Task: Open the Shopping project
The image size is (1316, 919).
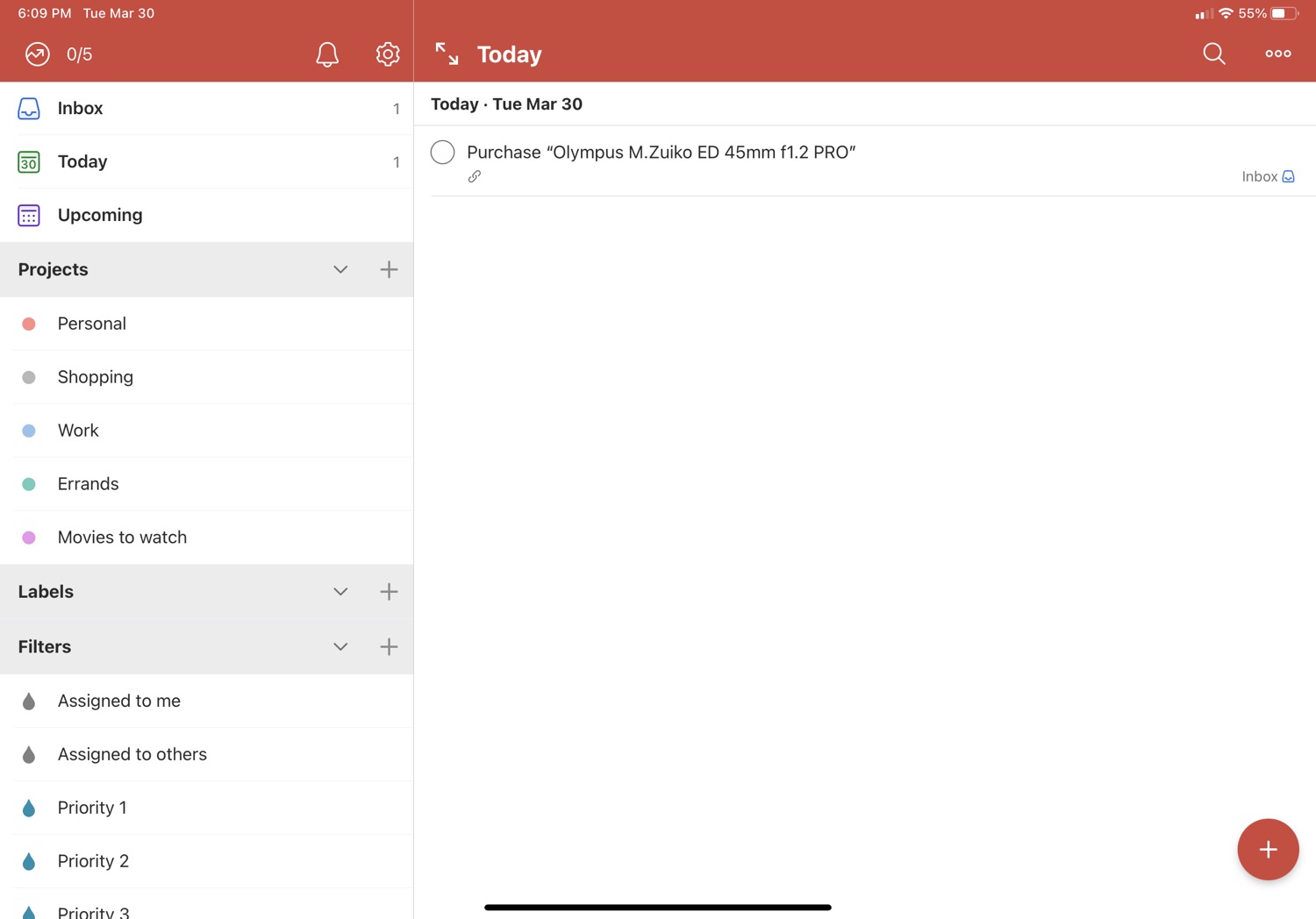Action: click(x=206, y=377)
